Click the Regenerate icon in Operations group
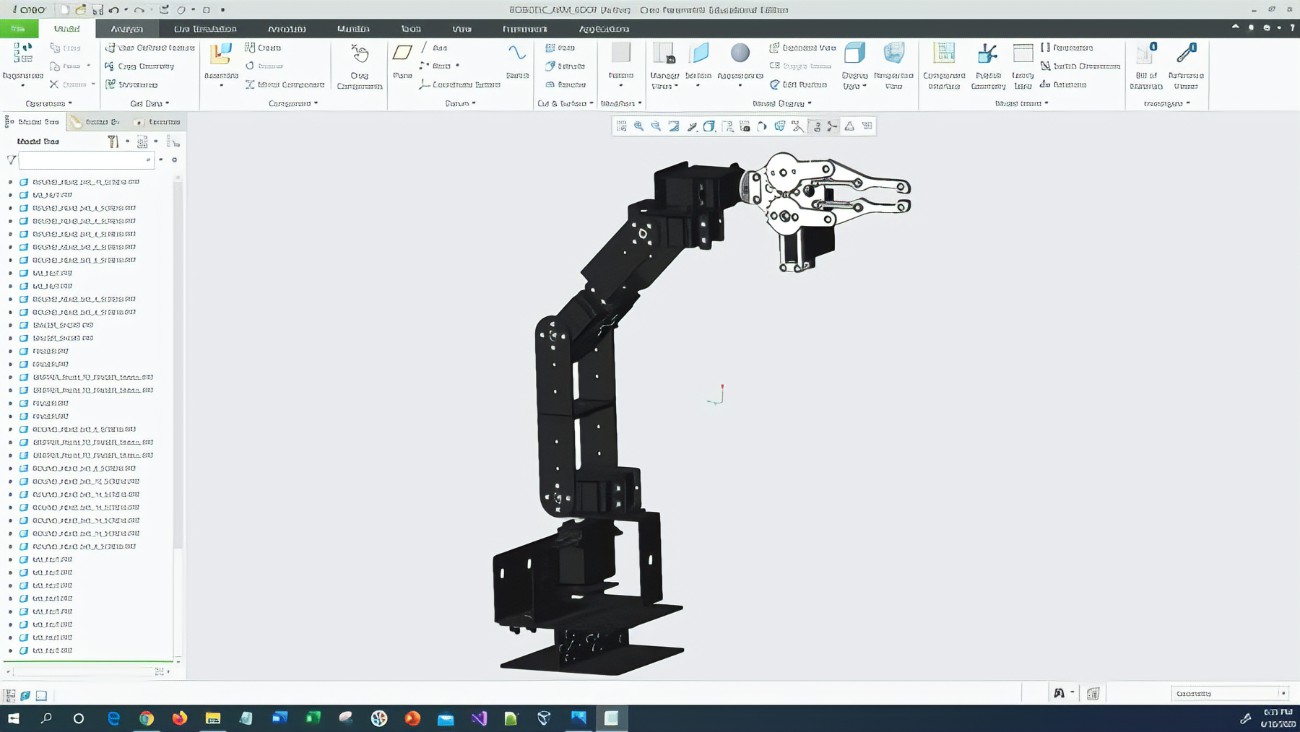 tap(22, 55)
